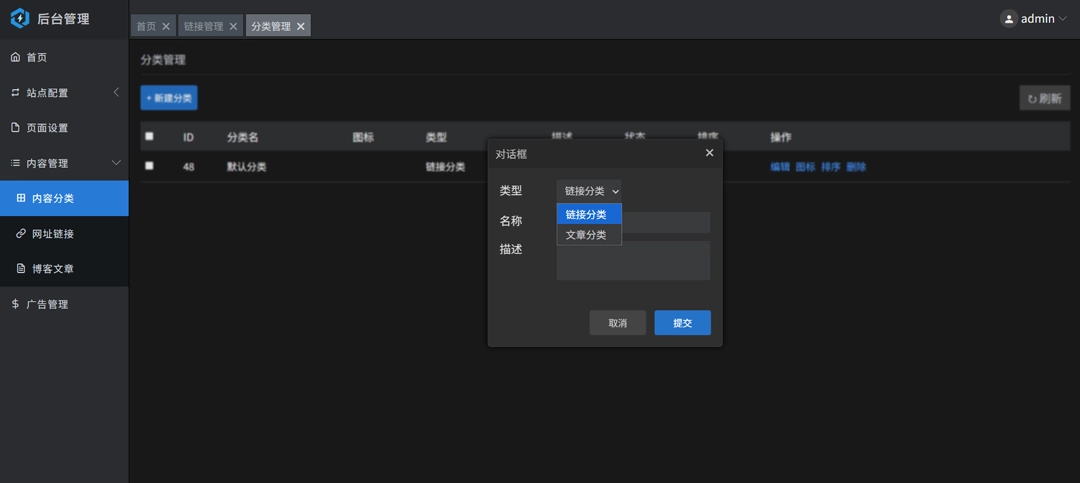Tick the select-all checkbox in table header
Image resolution: width=1080 pixels, height=483 pixels.
pos(149,137)
